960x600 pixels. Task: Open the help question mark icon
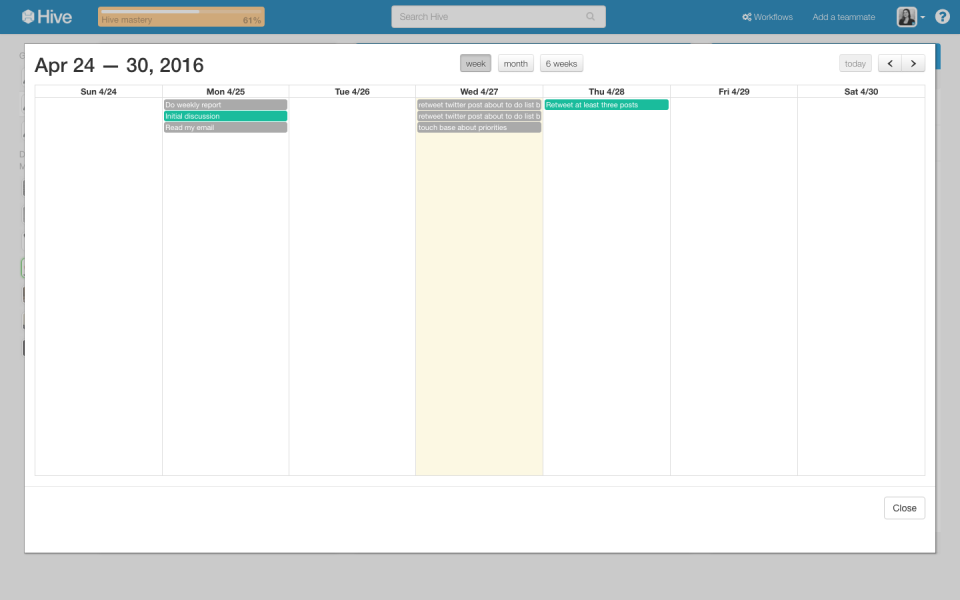(942, 17)
